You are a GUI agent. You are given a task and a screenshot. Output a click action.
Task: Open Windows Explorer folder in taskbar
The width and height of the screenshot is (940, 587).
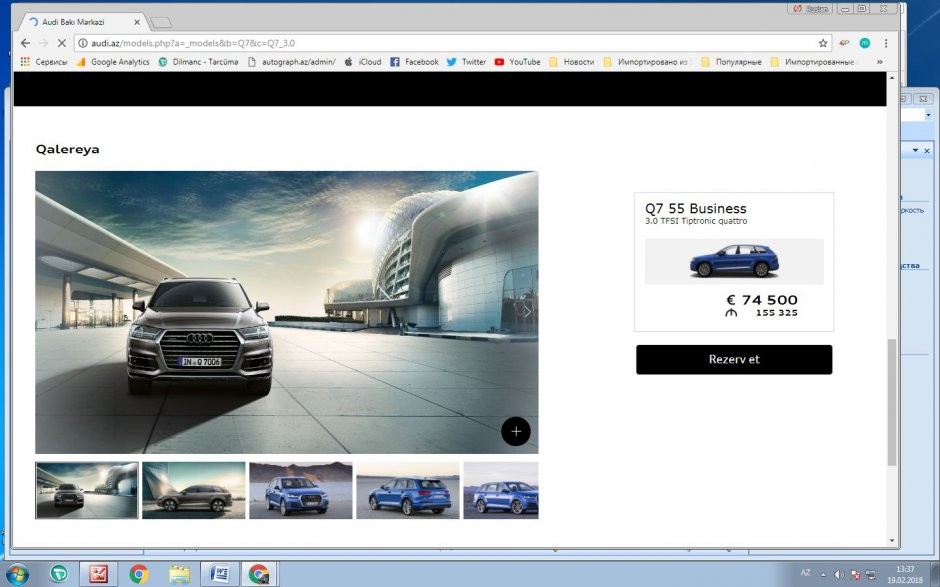[x=180, y=573]
